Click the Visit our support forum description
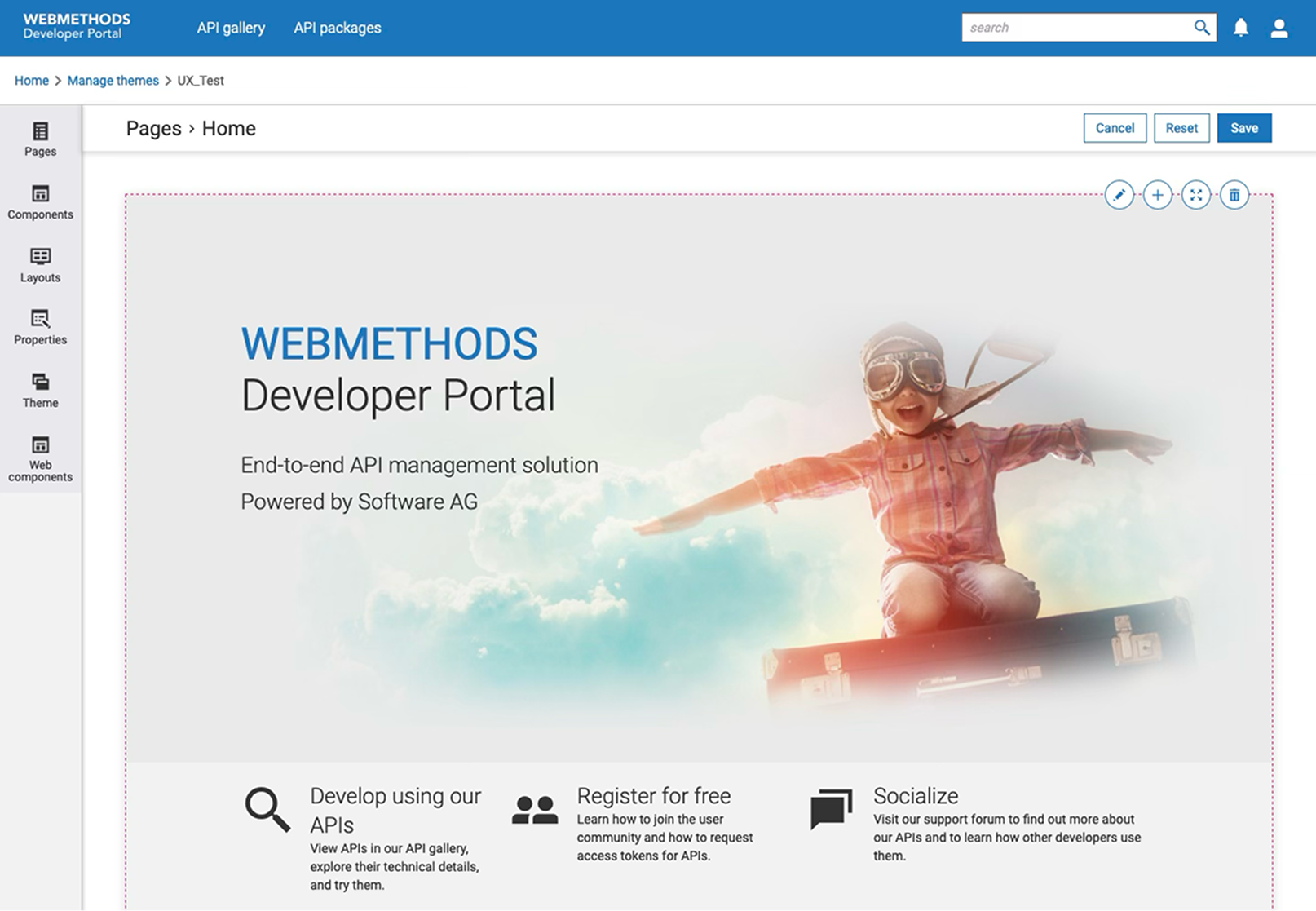The image size is (1316, 911). pos(1007,838)
